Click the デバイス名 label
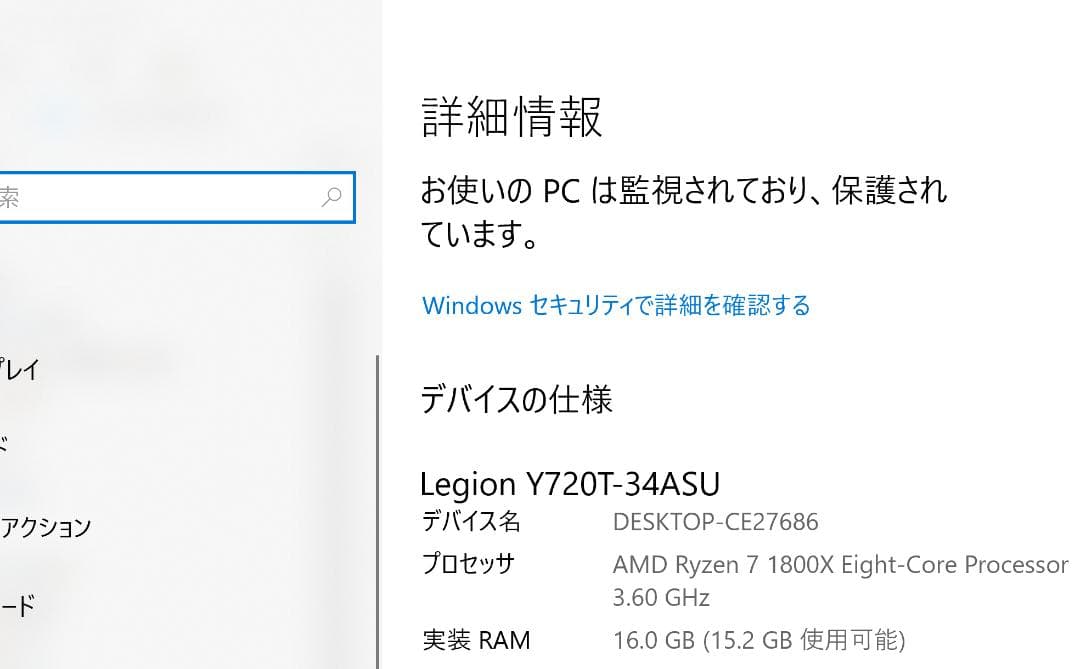 pos(465,521)
